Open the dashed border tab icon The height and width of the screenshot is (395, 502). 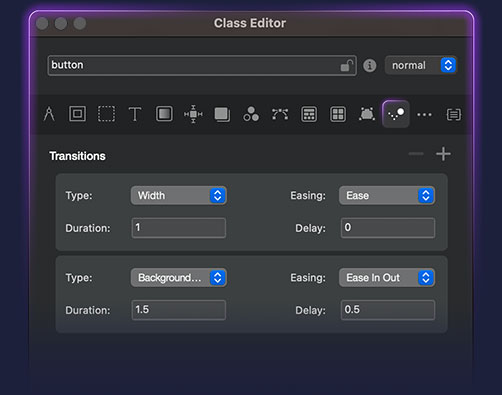tap(106, 114)
